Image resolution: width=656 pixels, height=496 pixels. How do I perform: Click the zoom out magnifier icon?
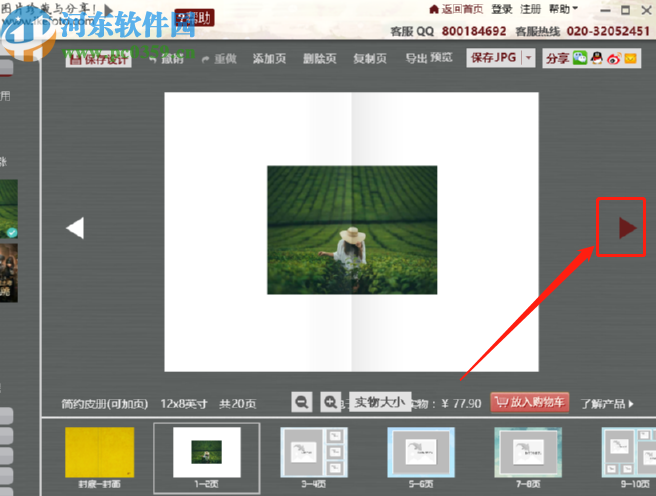tap(302, 402)
